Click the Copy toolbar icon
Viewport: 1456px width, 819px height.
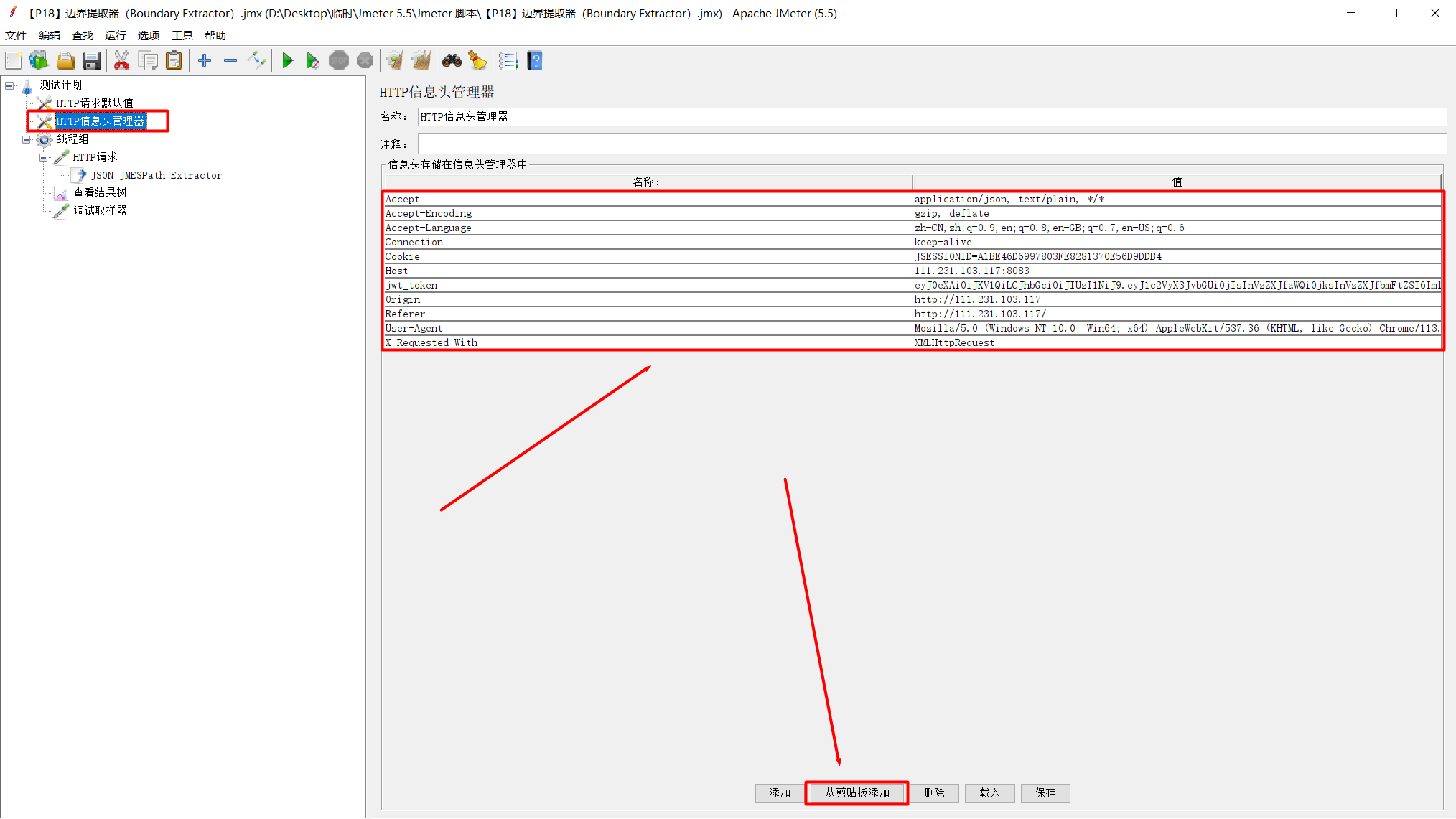pos(148,61)
